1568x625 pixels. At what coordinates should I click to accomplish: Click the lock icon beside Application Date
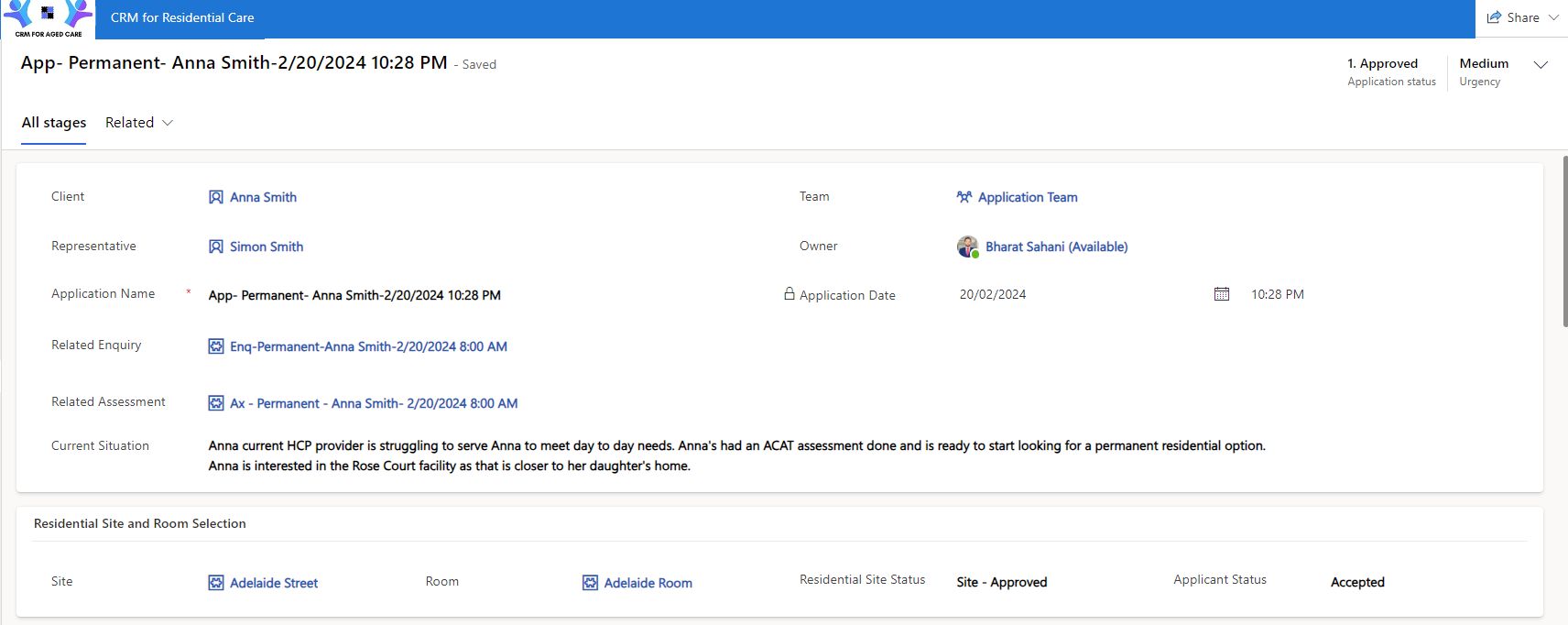[789, 294]
